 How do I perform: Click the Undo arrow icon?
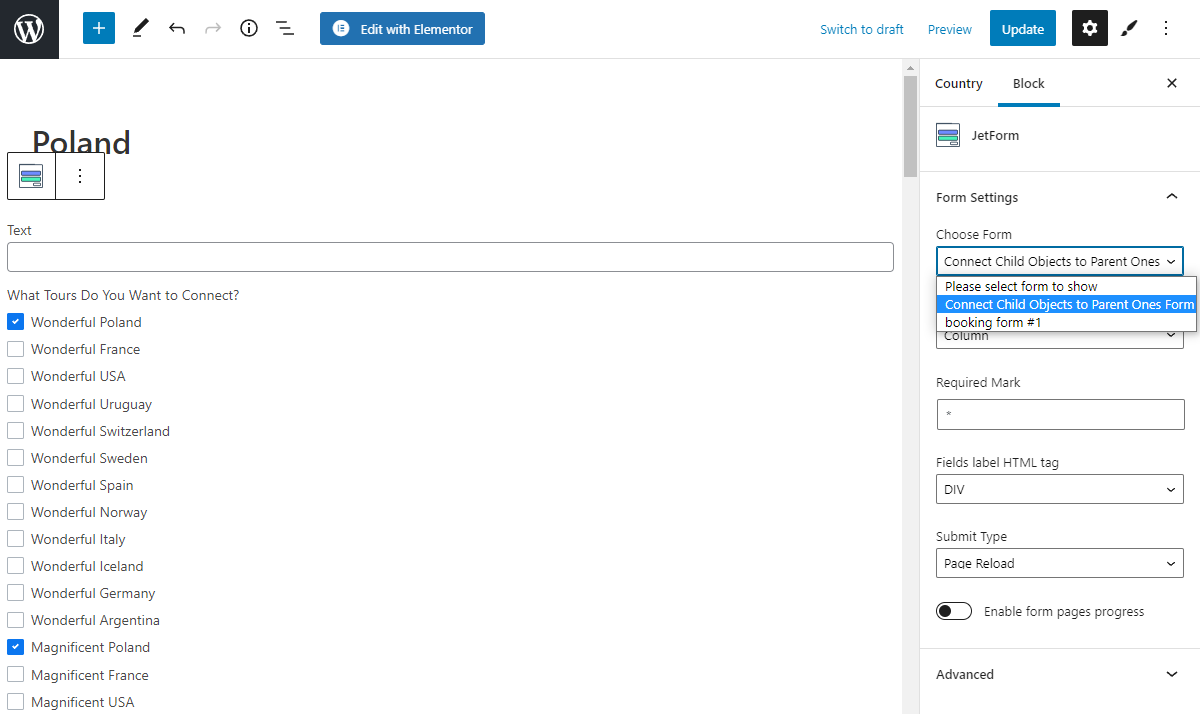177,28
